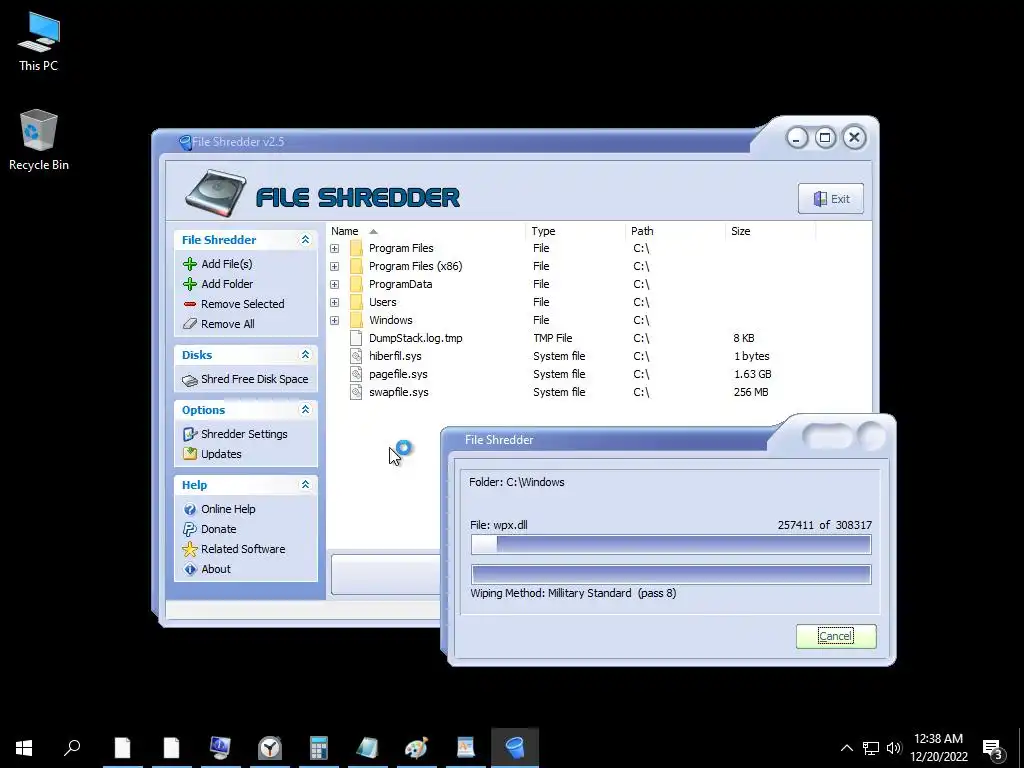Open the notification center icon

click(992, 748)
